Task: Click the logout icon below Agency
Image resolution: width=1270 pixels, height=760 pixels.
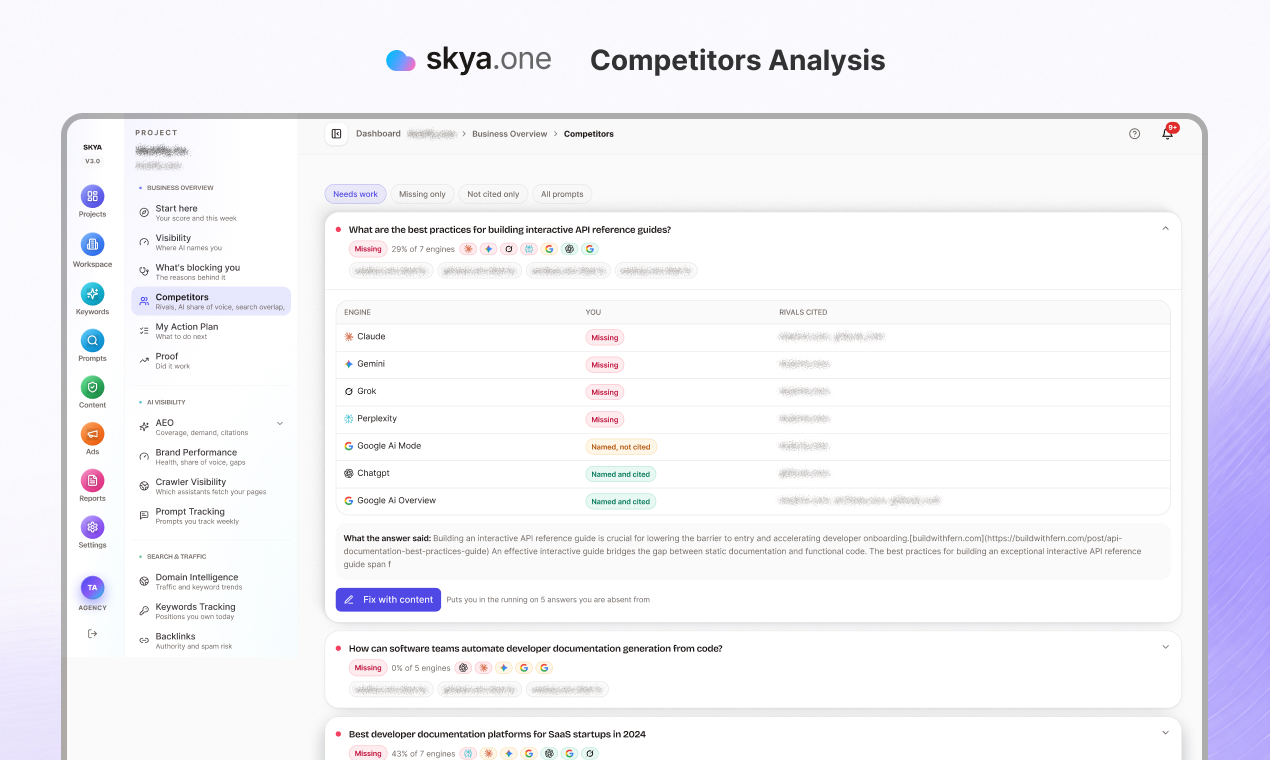Action: click(92, 633)
